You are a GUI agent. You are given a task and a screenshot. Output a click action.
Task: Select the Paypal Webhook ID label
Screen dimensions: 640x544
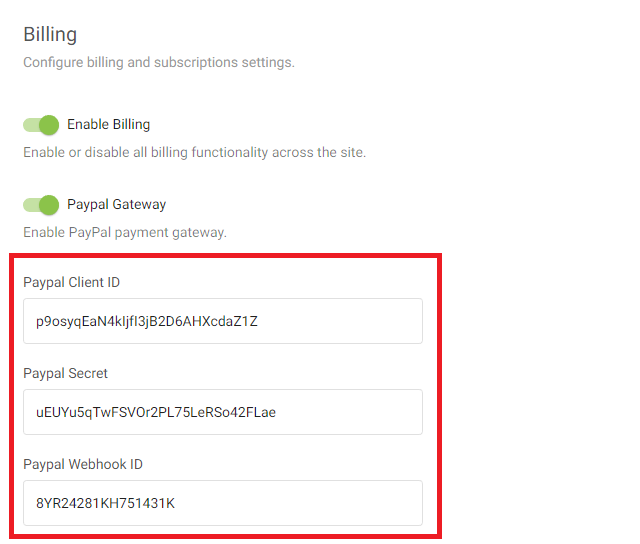pos(83,464)
